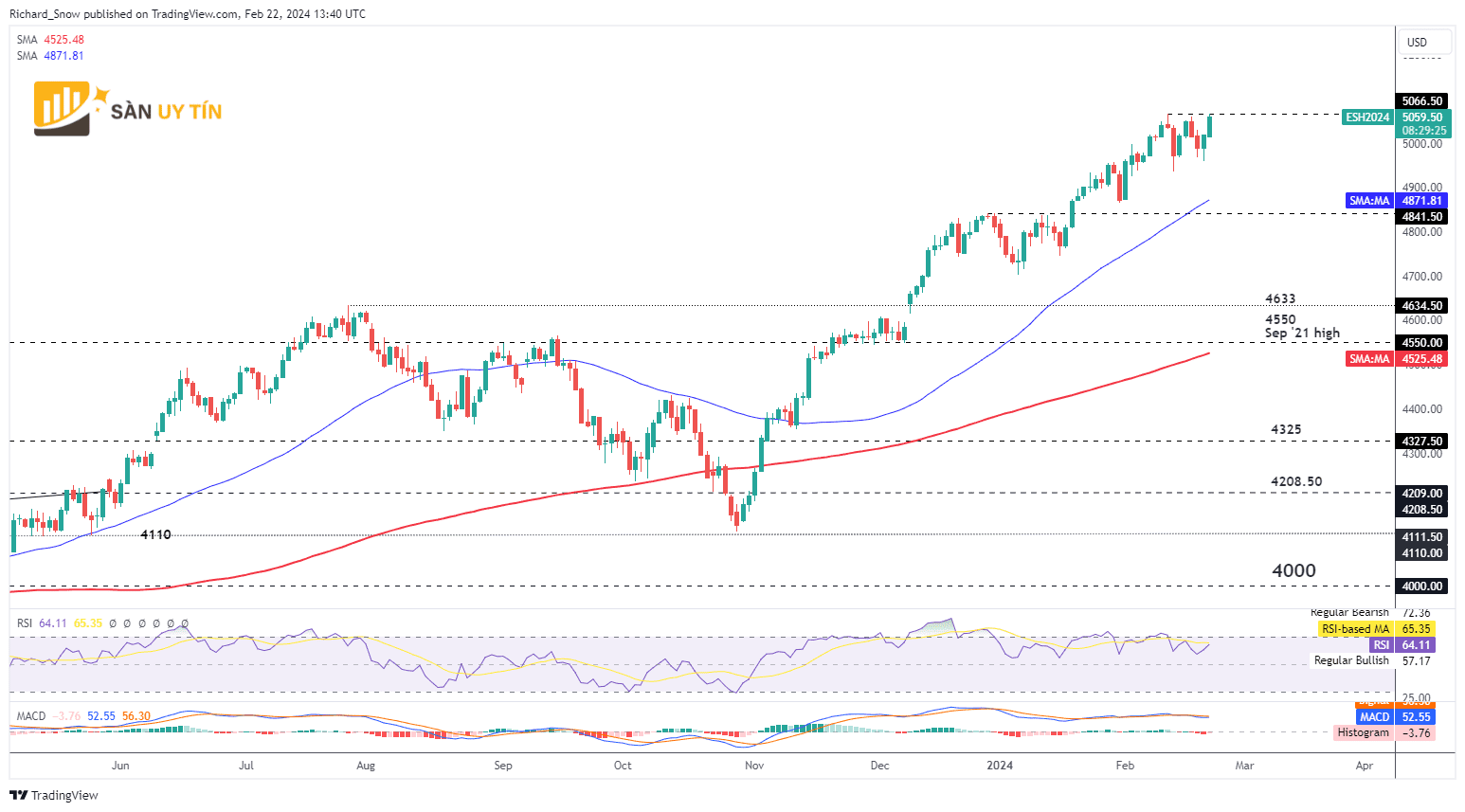This screenshot has width=1465, height=812.
Task: Click the blue MACD 52.55 axis tag
Action: click(x=1396, y=717)
